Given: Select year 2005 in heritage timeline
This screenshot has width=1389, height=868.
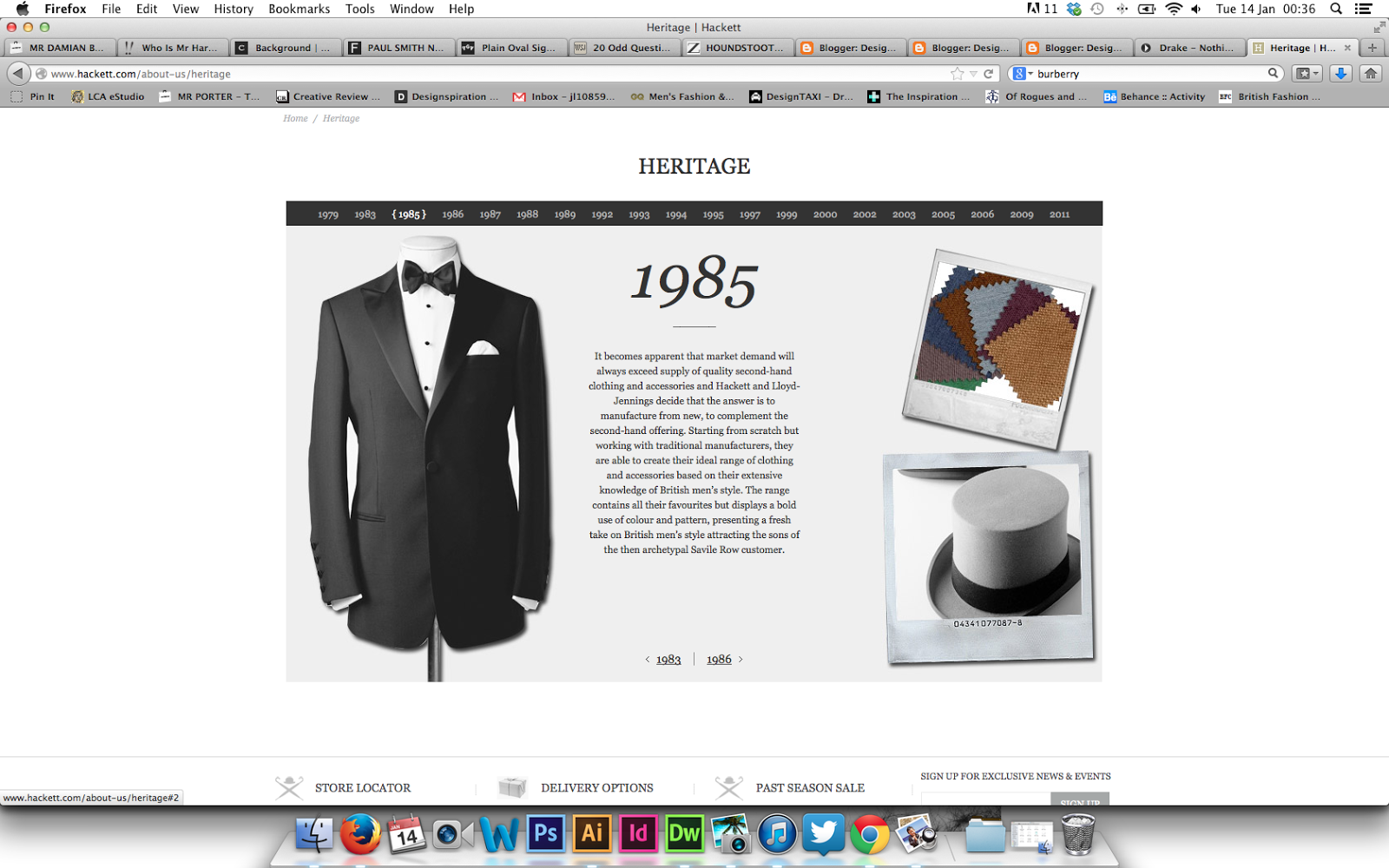Looking at the screenshot, I should click(944, 214).
